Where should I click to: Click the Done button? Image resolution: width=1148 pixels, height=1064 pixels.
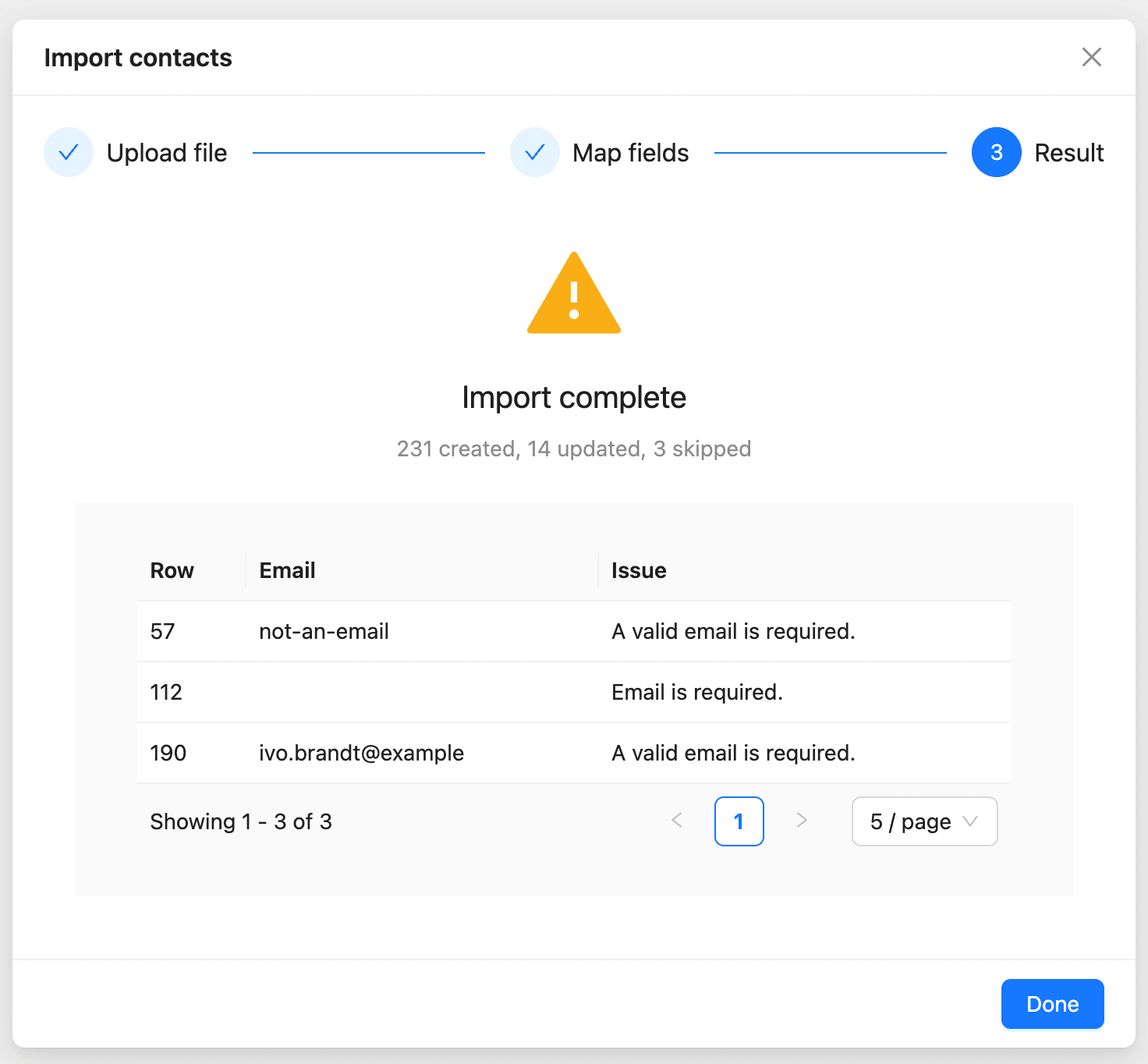(x=1052, y=1004)
